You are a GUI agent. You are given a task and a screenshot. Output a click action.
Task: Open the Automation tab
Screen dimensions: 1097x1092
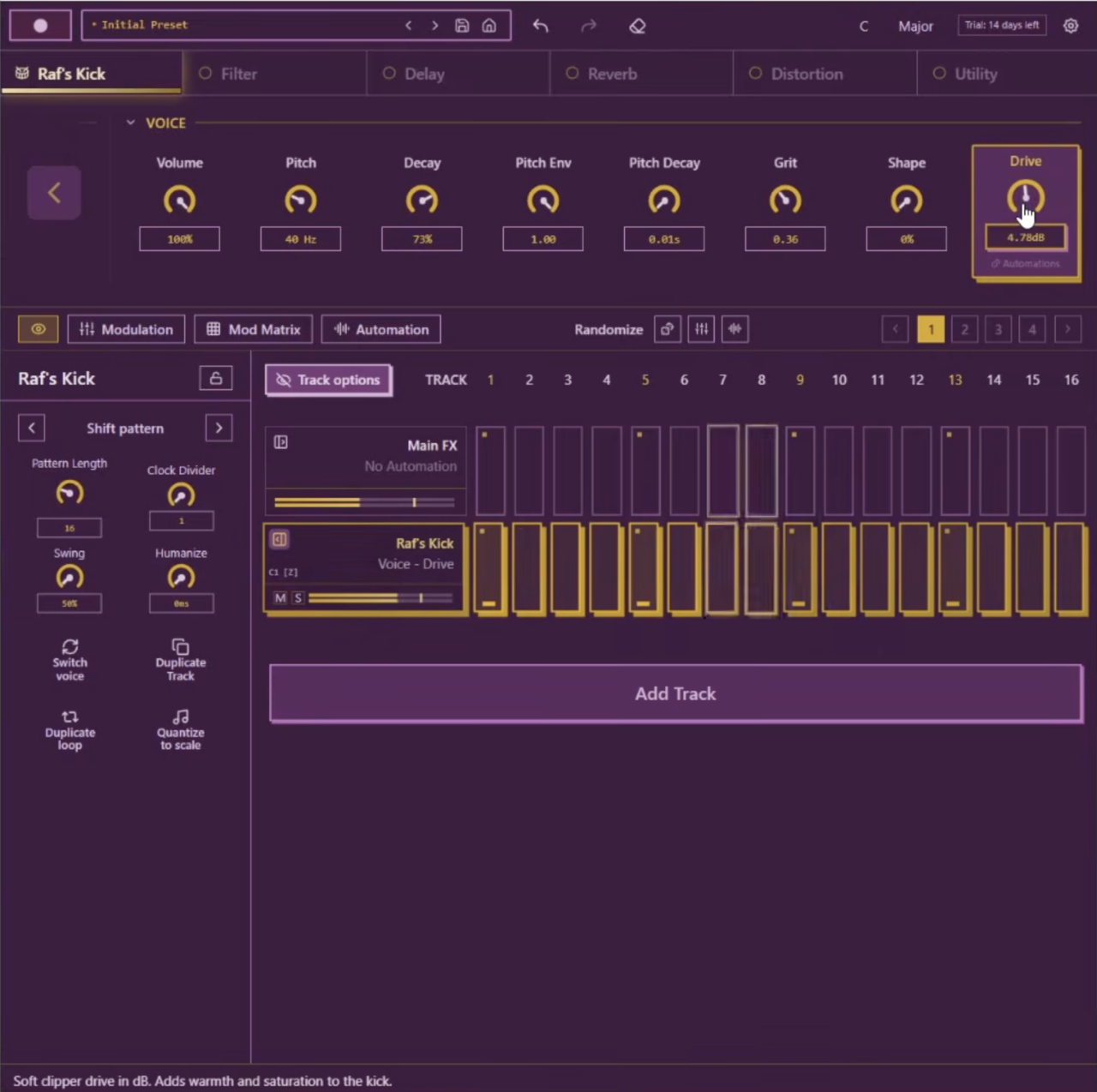point(381,329)
